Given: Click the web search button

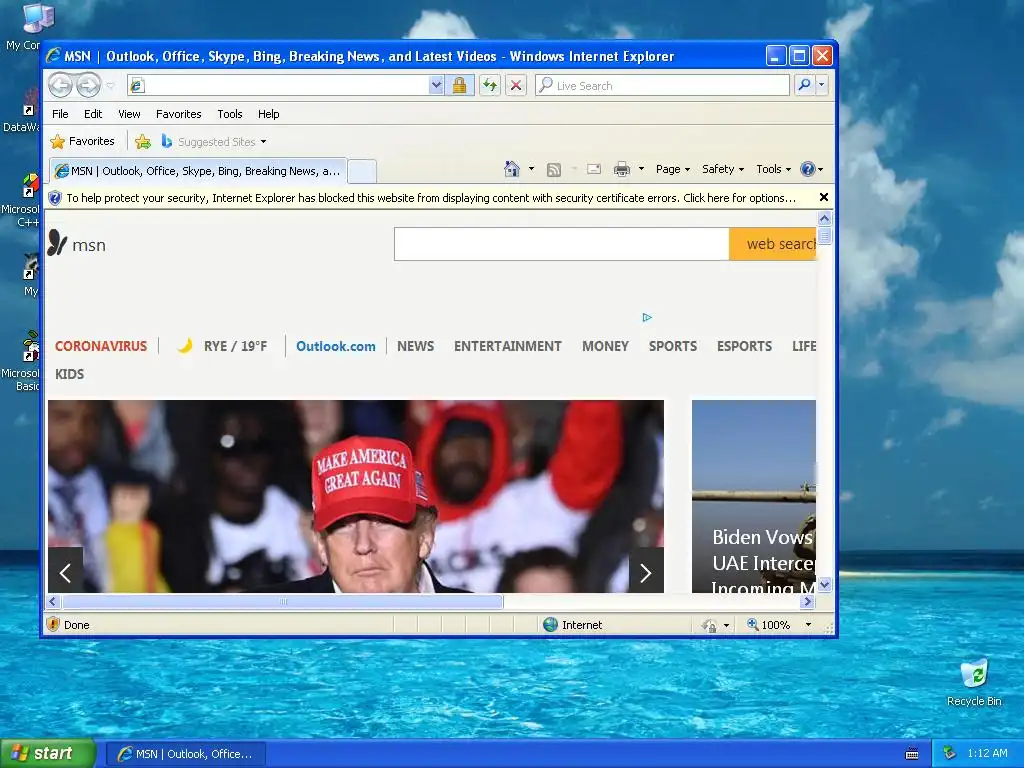Looking at the screenshot, I should [773, 244].
